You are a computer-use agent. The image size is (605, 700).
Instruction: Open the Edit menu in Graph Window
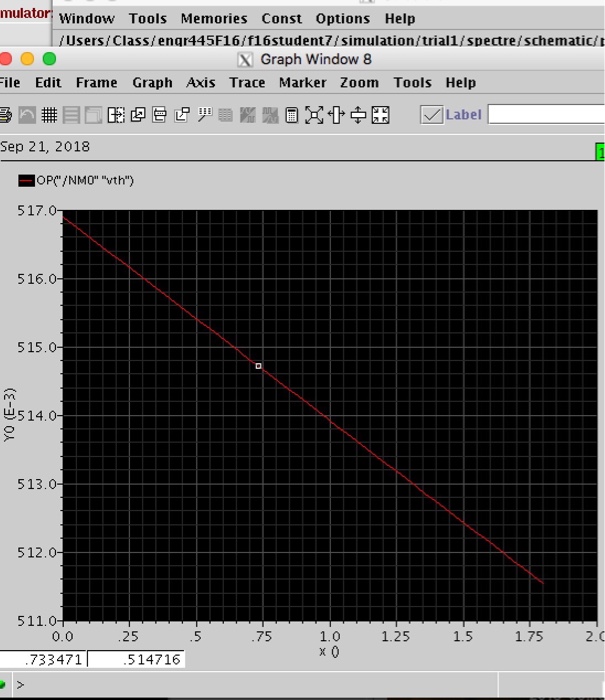tap(48, 83)
